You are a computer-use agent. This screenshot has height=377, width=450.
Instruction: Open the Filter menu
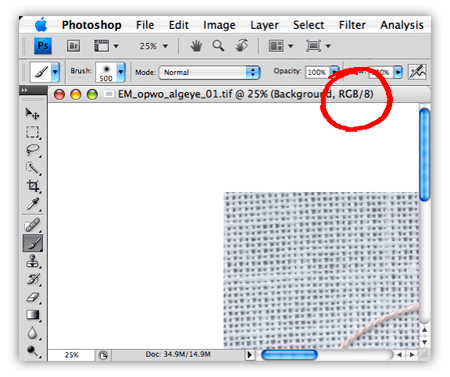[352, 25]
